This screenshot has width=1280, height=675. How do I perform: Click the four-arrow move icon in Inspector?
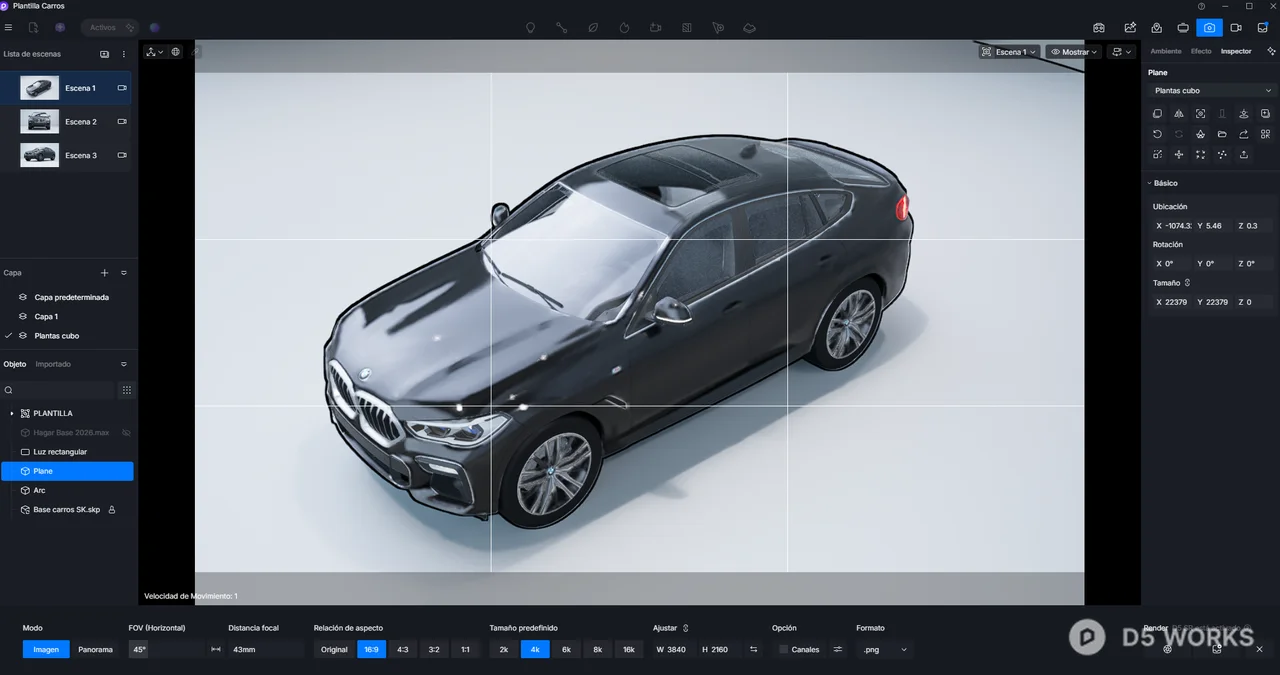tap(1179, 155)
